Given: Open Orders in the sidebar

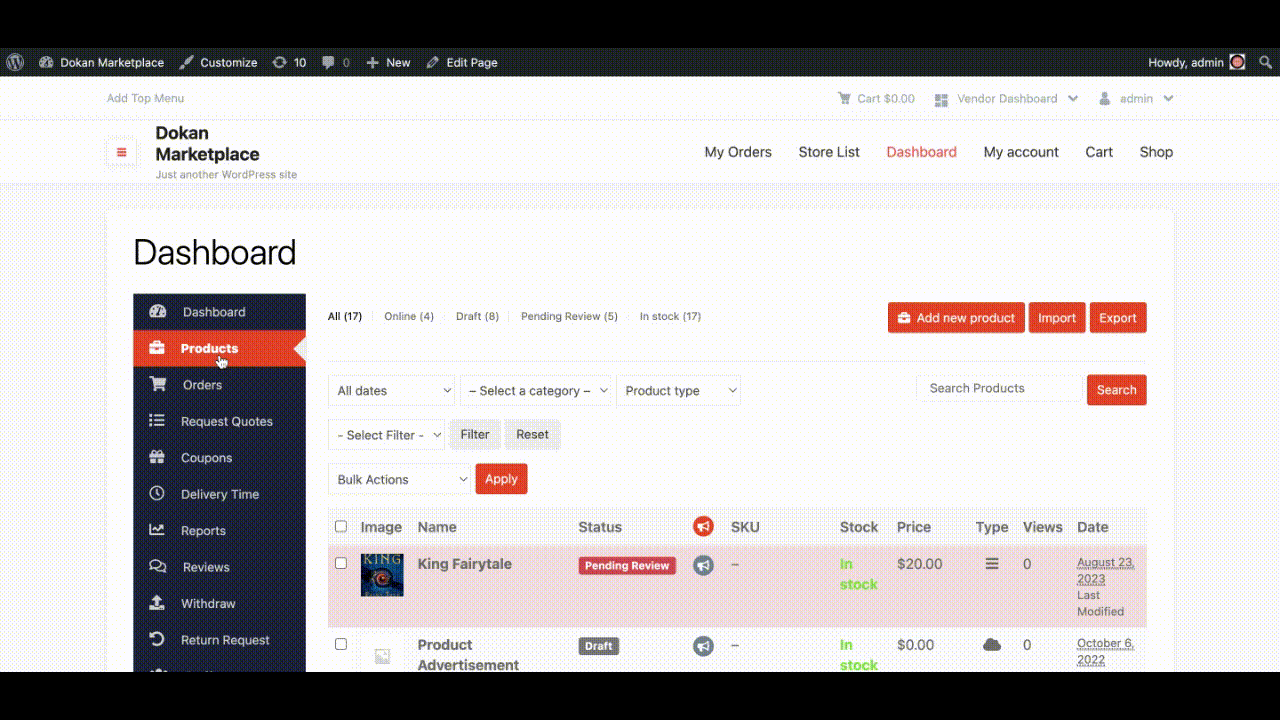Looking at the screenshot, I should point(219,385).
